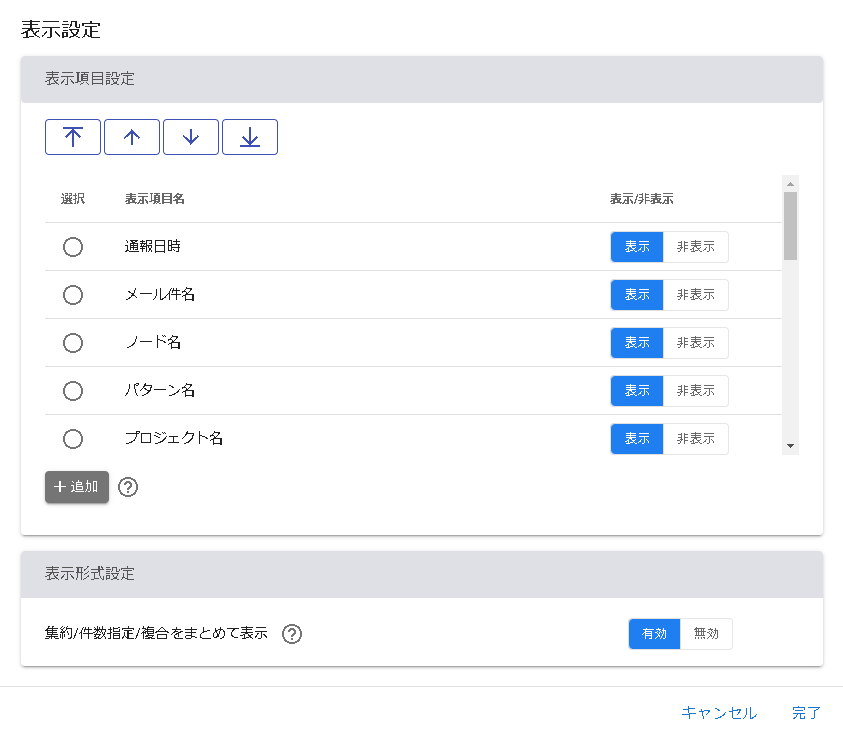This screenshot has width=843, height=735.
Task: Hide the メール件名 column with 非表示
Action: [697, 295]
